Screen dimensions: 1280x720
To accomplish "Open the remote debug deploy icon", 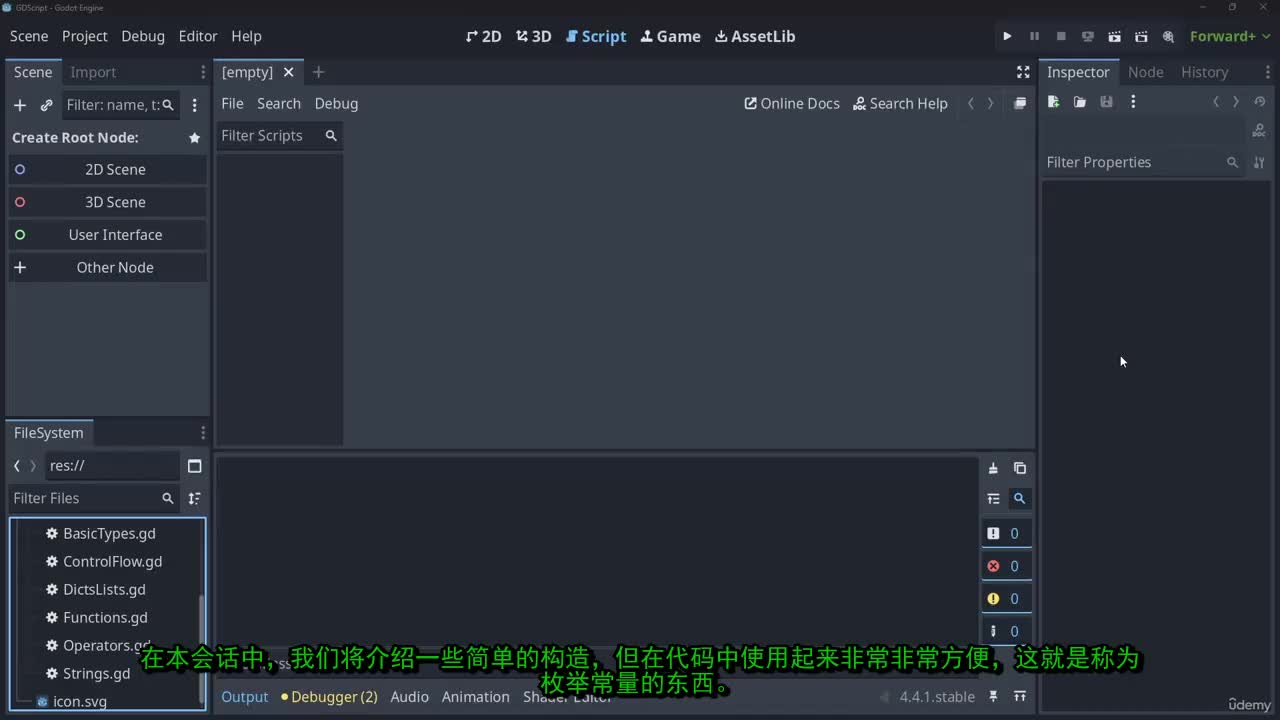I will pos(1088,36).
